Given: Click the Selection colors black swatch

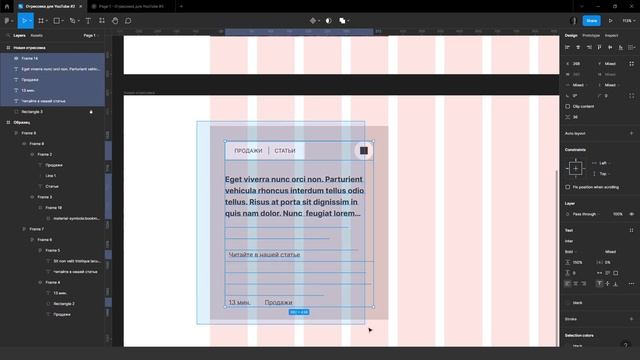Looking at the screenshot, I should coord(567,346).
